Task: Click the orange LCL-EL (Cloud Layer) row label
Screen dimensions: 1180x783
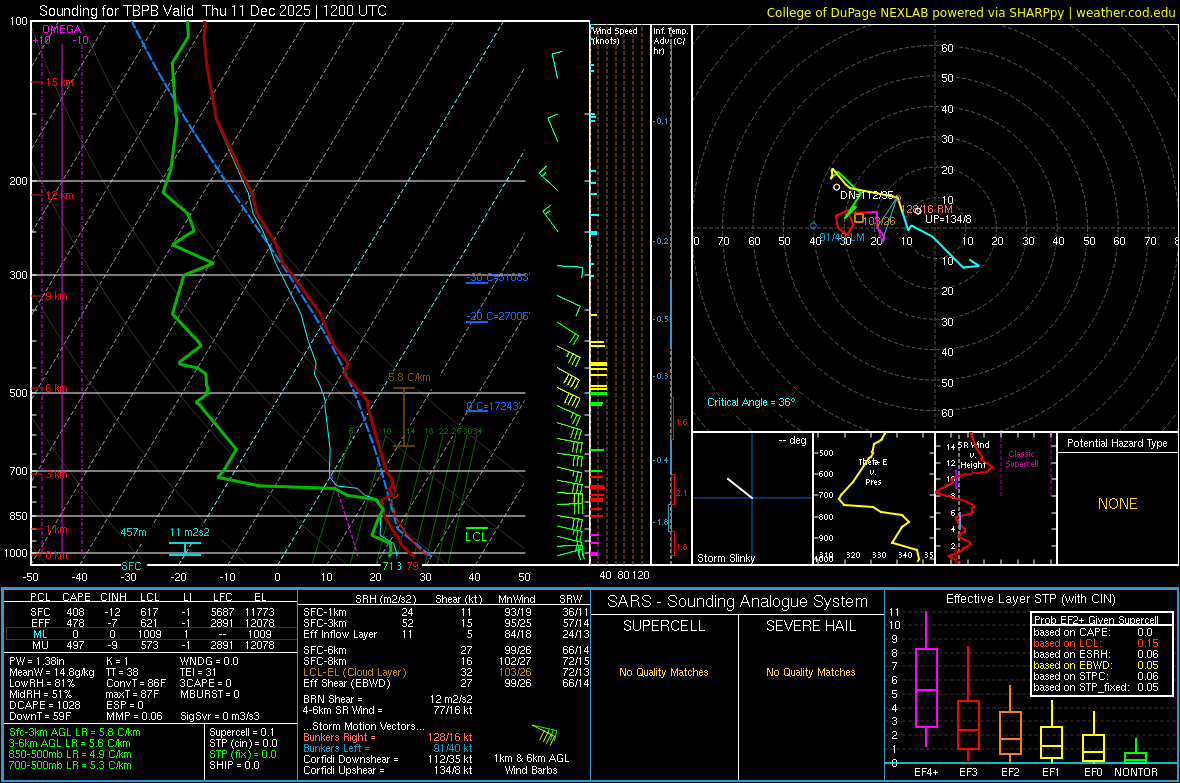Action: tap(354, 672)
